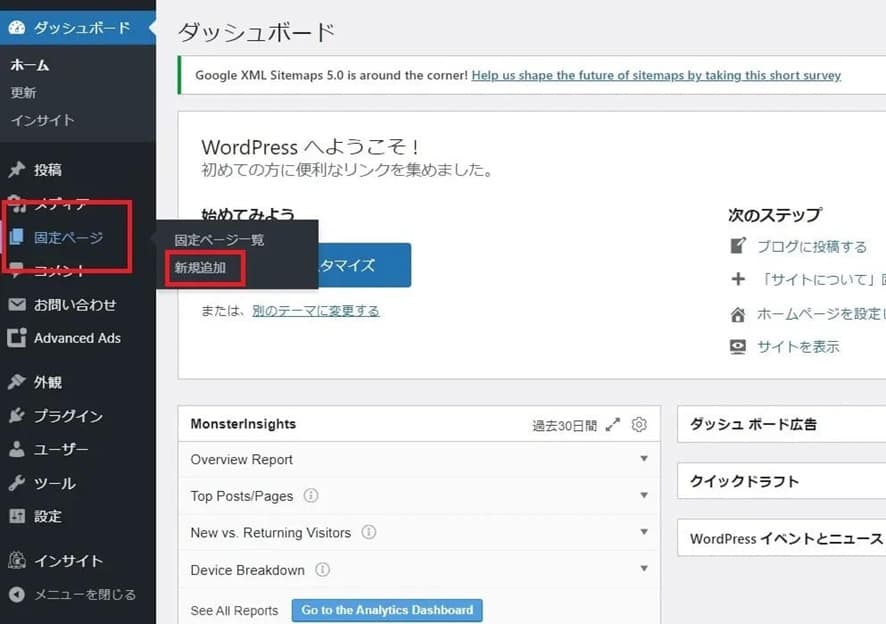Expand New vs. Returning Visitors section arrow
The width and height of the screenshot is (886, 624).
pos(644,531)
